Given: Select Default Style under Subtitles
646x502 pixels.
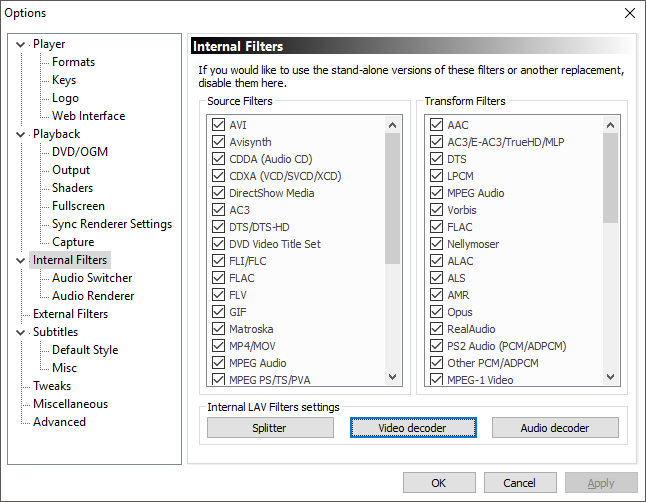Looking at the screenshot, I should pyautogui.click(x=85, y=350).
